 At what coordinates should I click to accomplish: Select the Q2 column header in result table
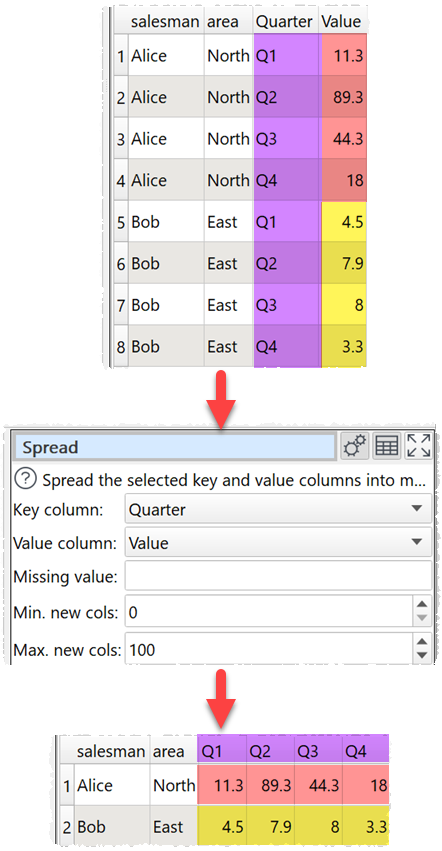coord(270,751)
